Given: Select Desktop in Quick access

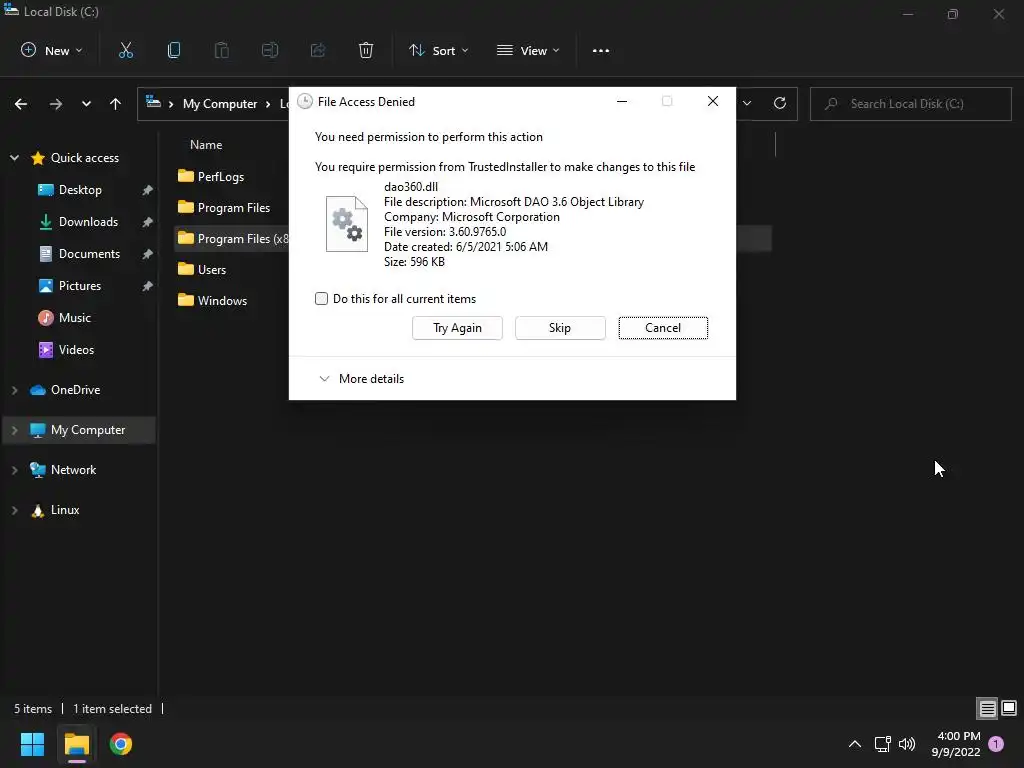Looking at the screenshot, I should [x=80, y=190].
